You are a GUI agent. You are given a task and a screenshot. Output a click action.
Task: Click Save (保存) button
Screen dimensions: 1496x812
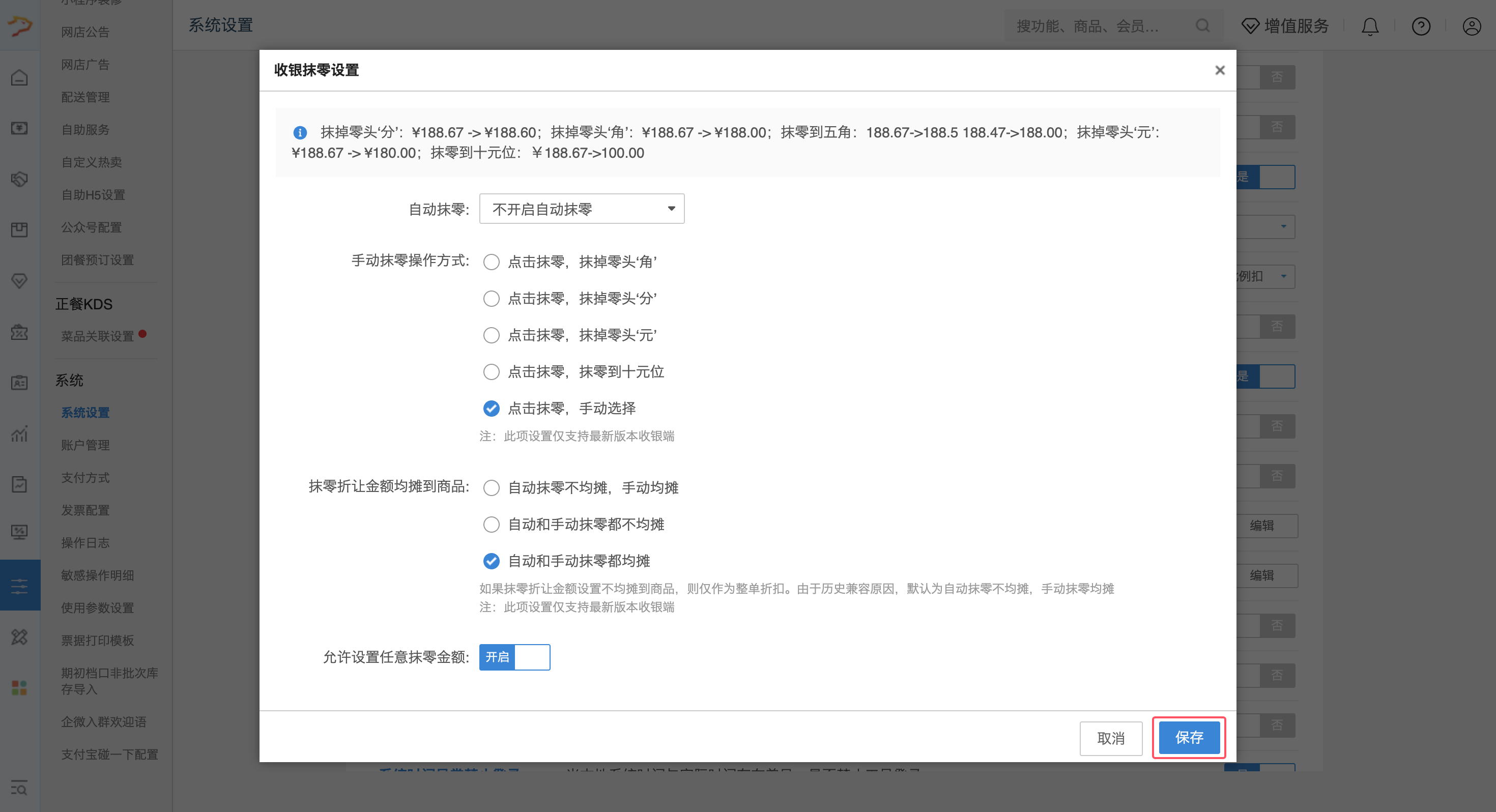tap(1189, 738)
